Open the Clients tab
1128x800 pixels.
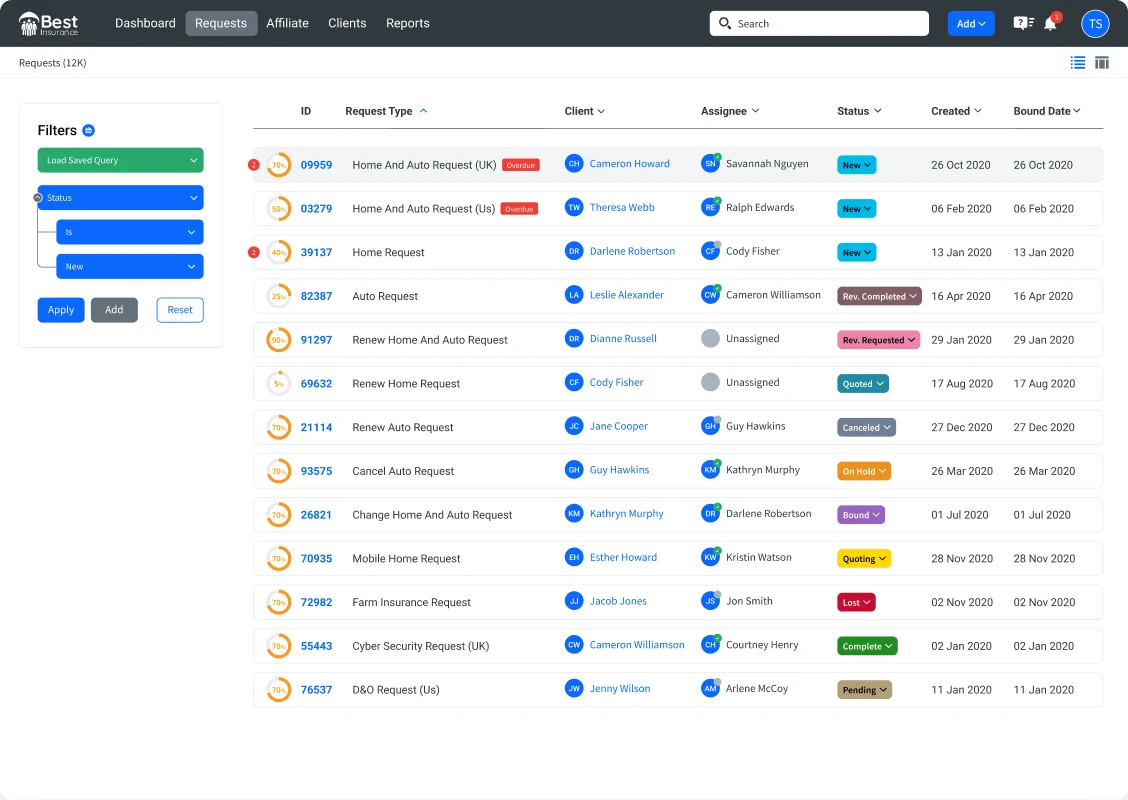click(x=347, y=23)
